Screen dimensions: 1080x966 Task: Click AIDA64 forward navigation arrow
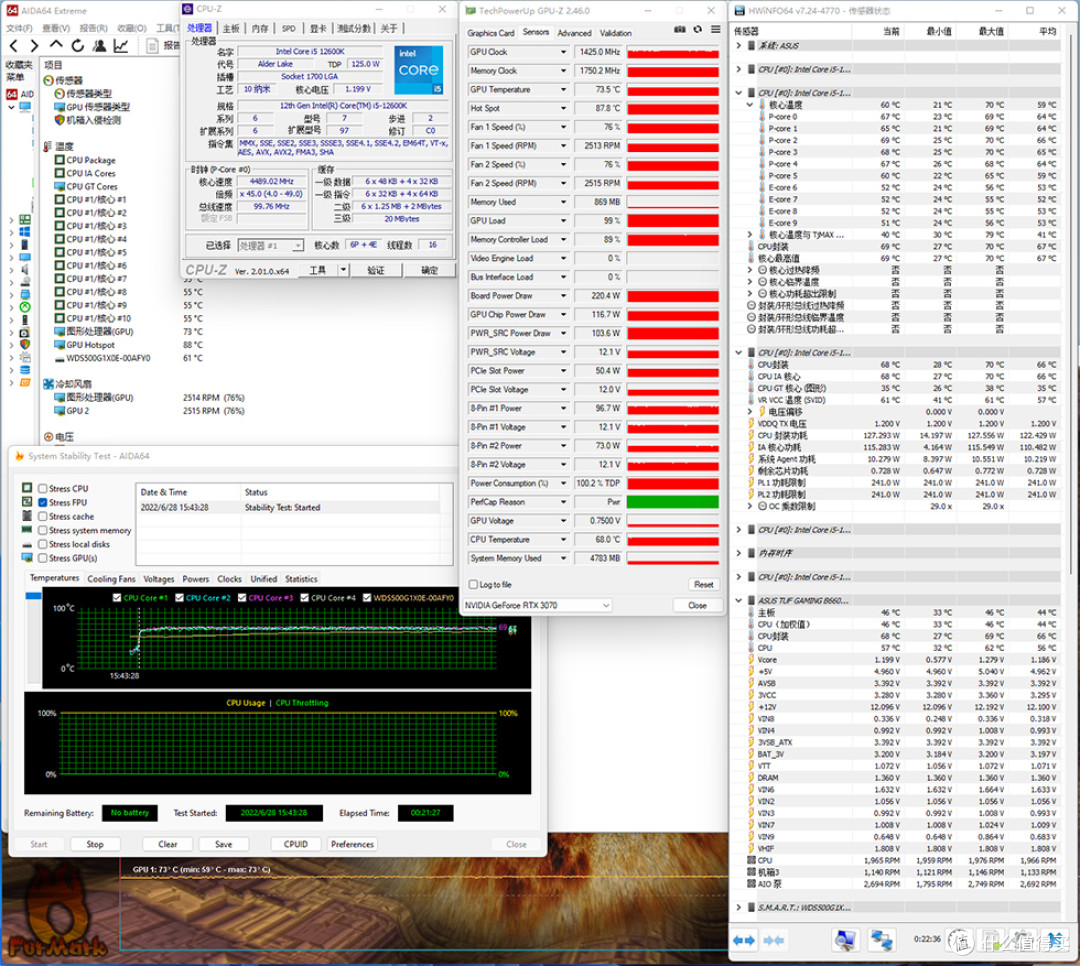click(34, 46)
